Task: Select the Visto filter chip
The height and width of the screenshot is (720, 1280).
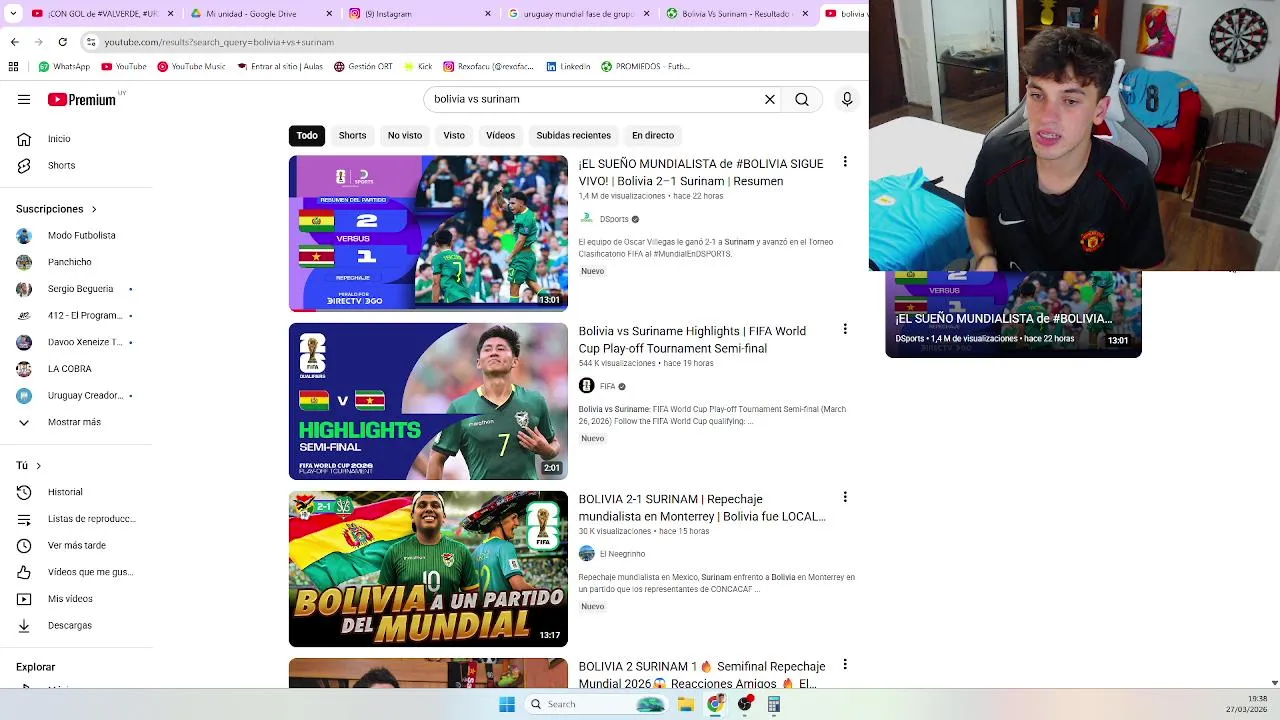Action: point(454,135)
